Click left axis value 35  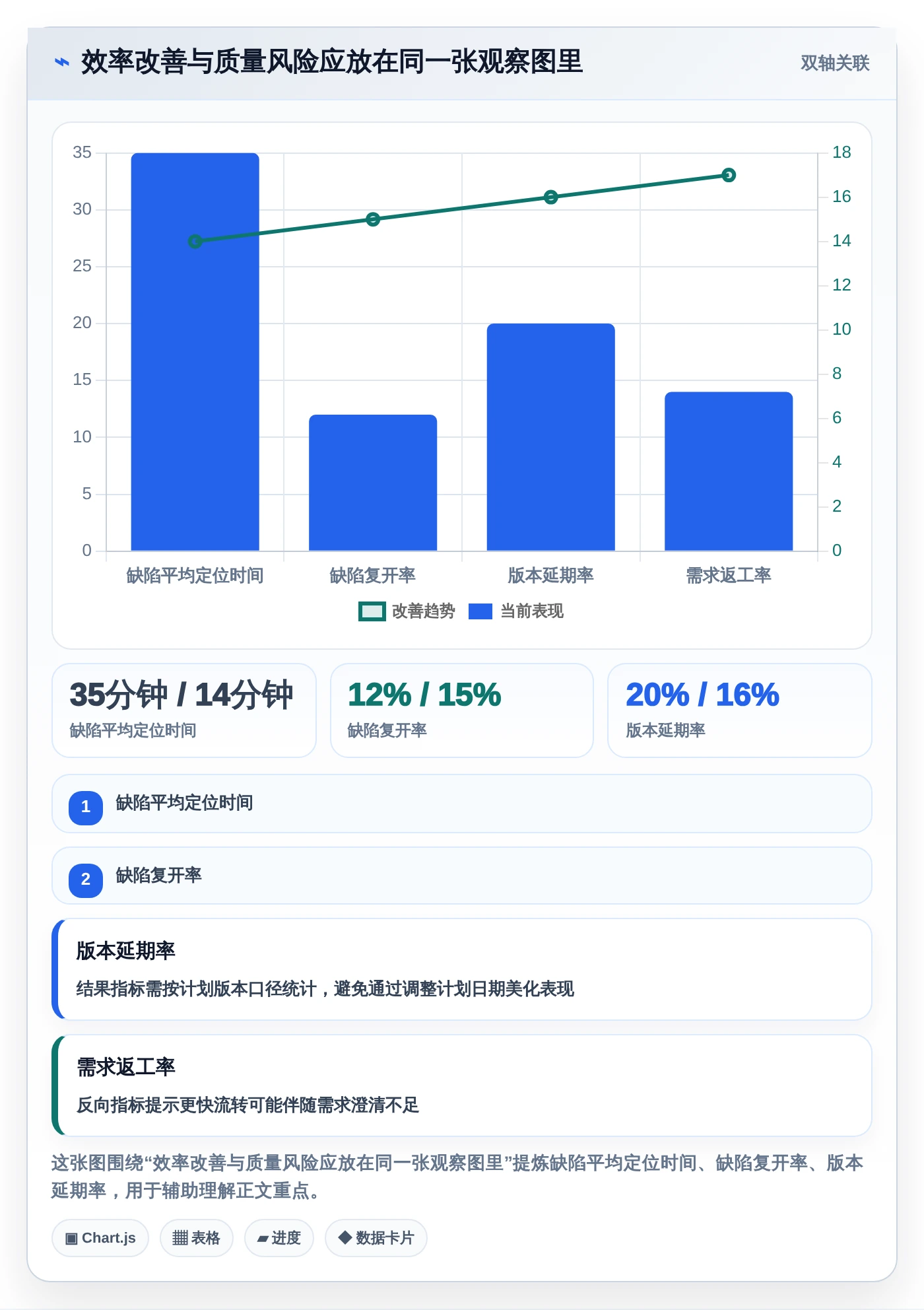coord(82,153)
